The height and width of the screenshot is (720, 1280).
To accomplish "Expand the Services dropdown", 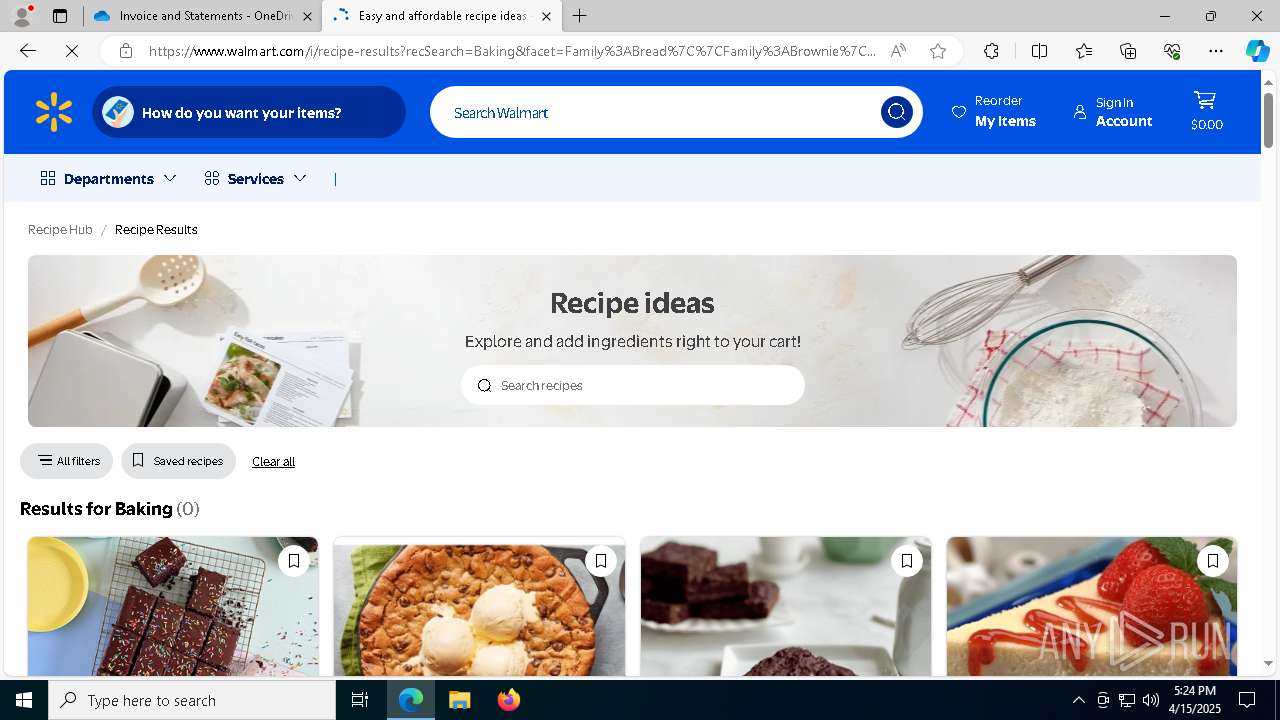I will (255, 178).
